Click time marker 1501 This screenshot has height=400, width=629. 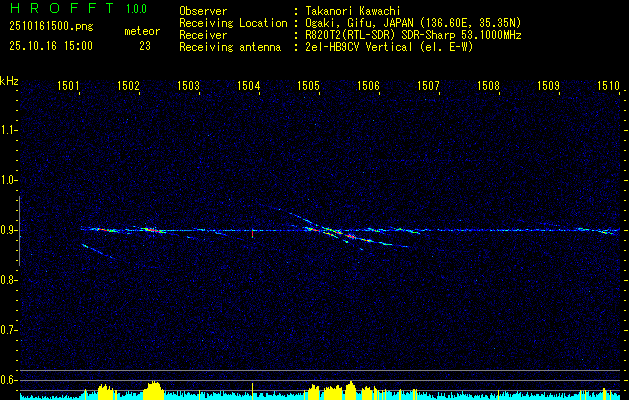[68, 85]
